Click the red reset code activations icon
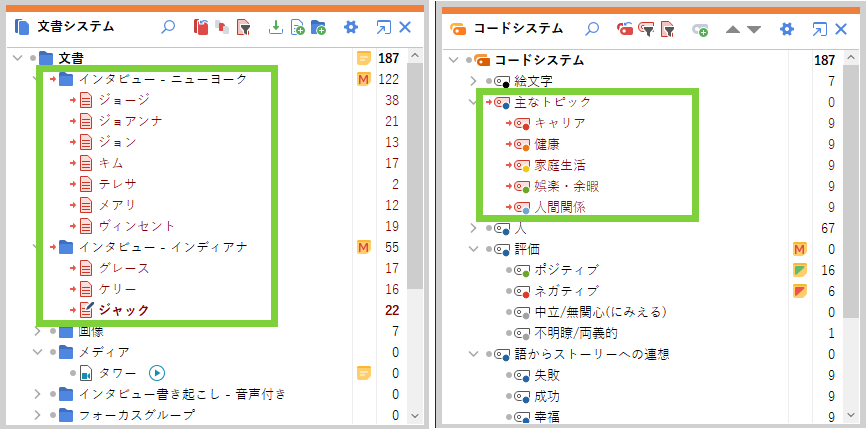 tap(625, 29)
